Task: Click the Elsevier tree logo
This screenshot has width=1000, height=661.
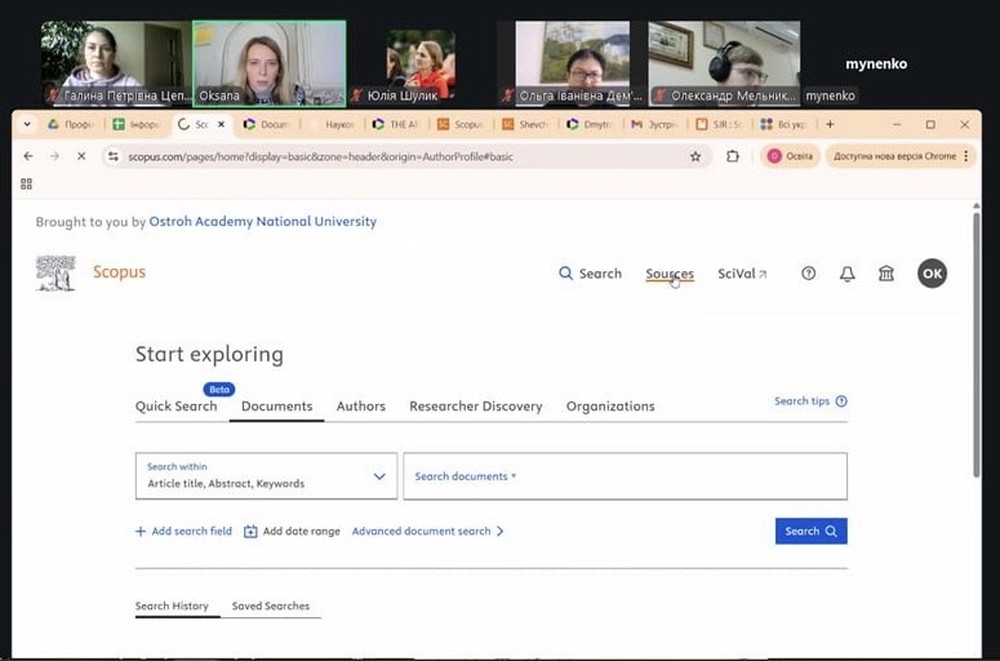Action: click(55, 273)
